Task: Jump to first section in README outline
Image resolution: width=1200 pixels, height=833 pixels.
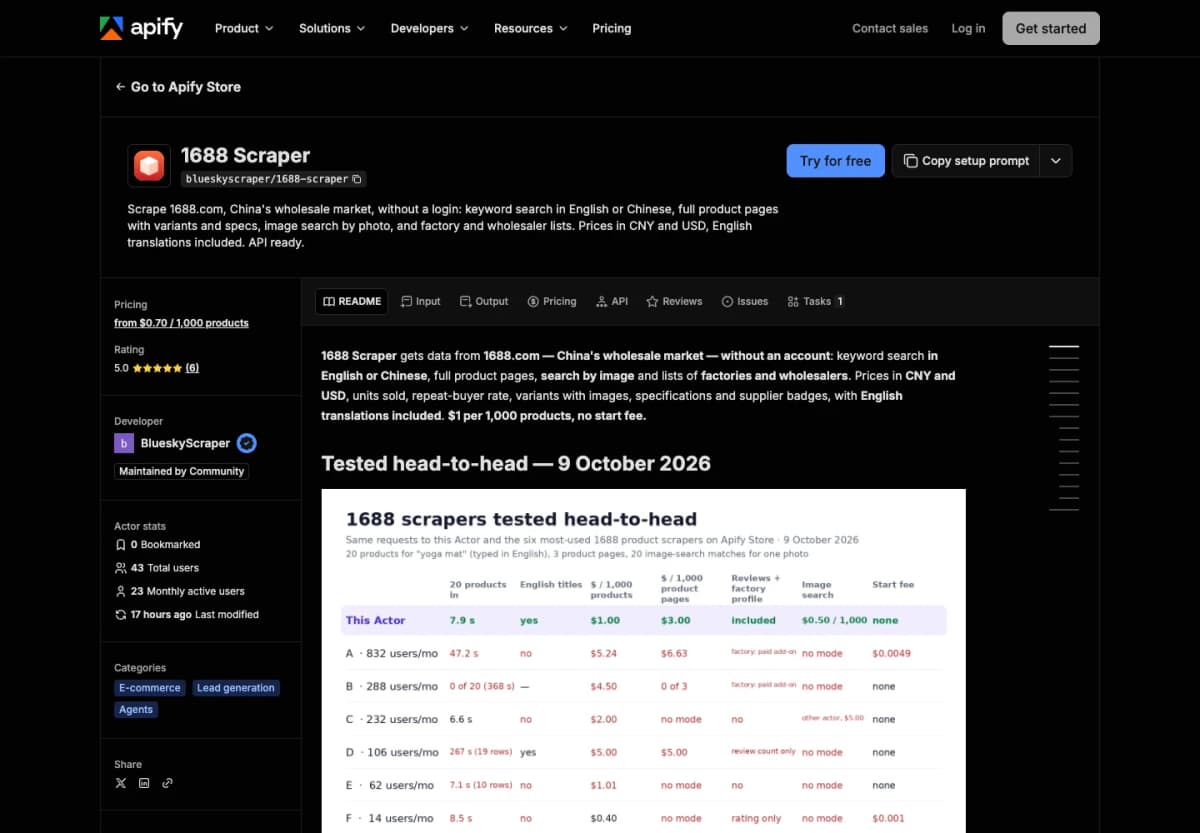Action: coord(1064,346)
